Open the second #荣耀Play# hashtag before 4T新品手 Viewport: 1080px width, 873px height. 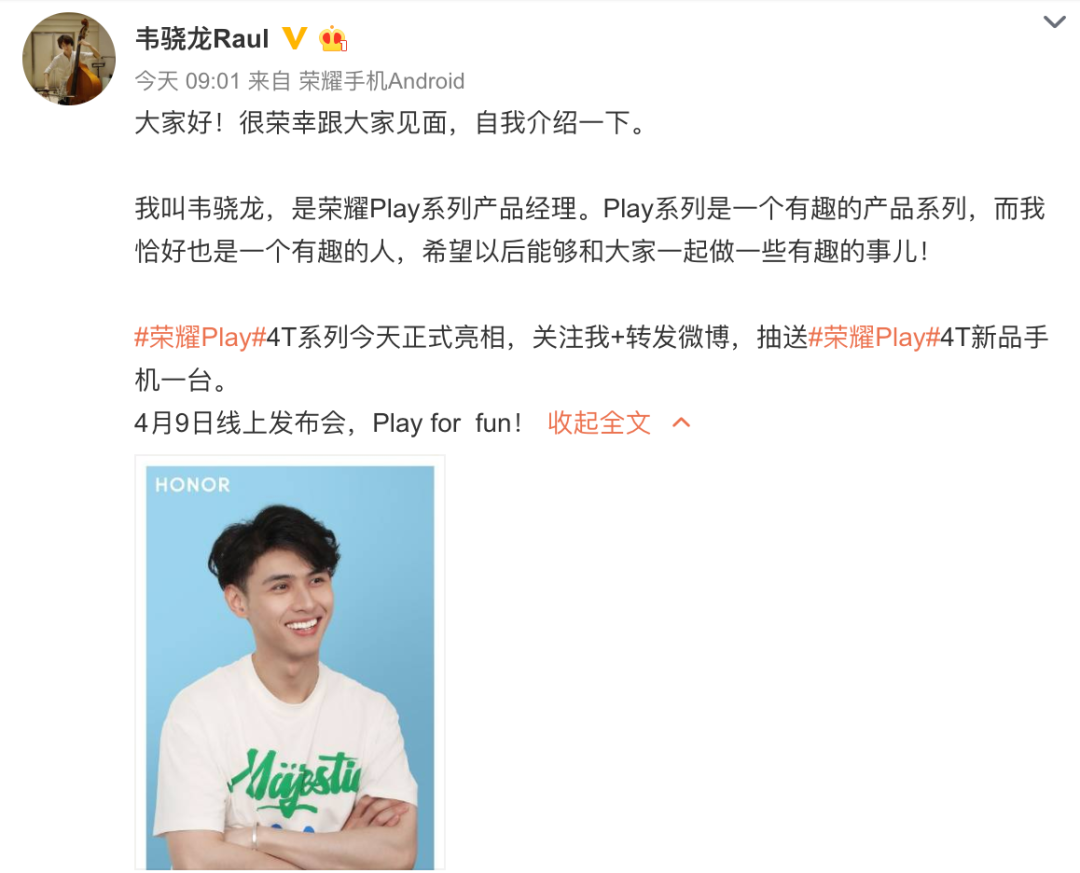pyautogui.click(x=874, y=338)
